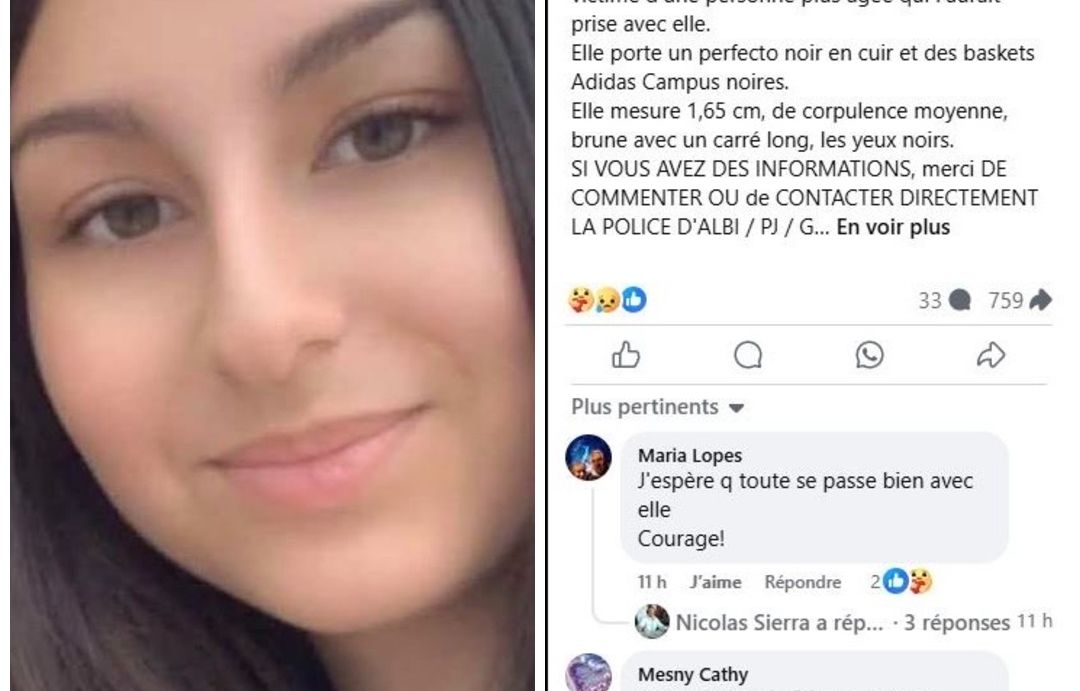This screenshot has width=1080, height=691.
Task: Expand post text with En voir plus
Action: click(x=893, y=227)
